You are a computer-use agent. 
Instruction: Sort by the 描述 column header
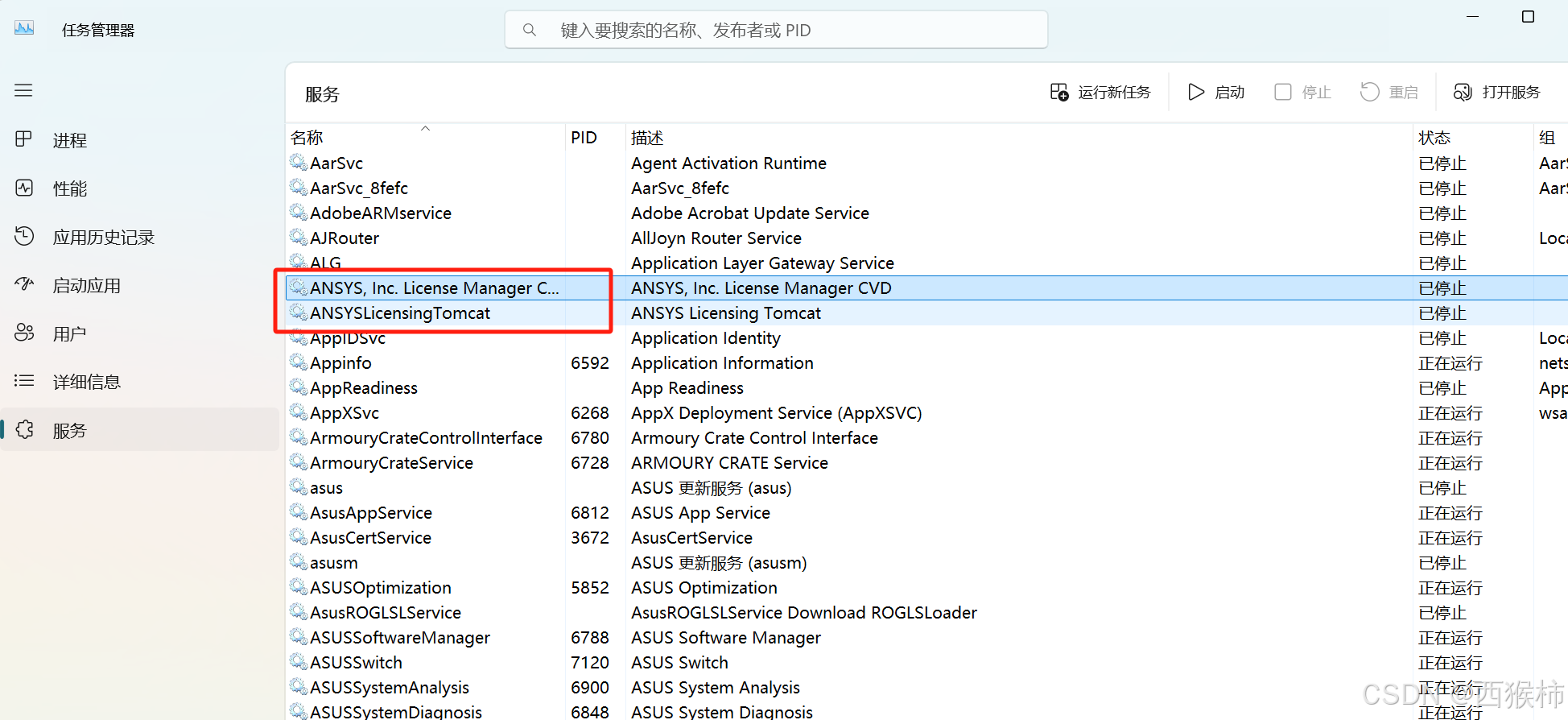point(647,138)
